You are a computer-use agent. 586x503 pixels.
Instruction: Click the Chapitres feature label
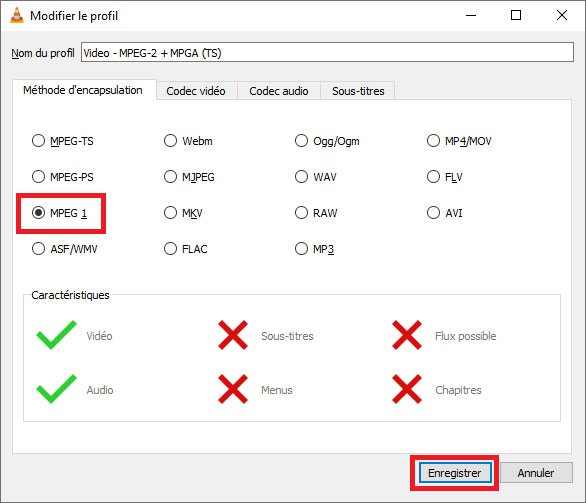point(458,390)
